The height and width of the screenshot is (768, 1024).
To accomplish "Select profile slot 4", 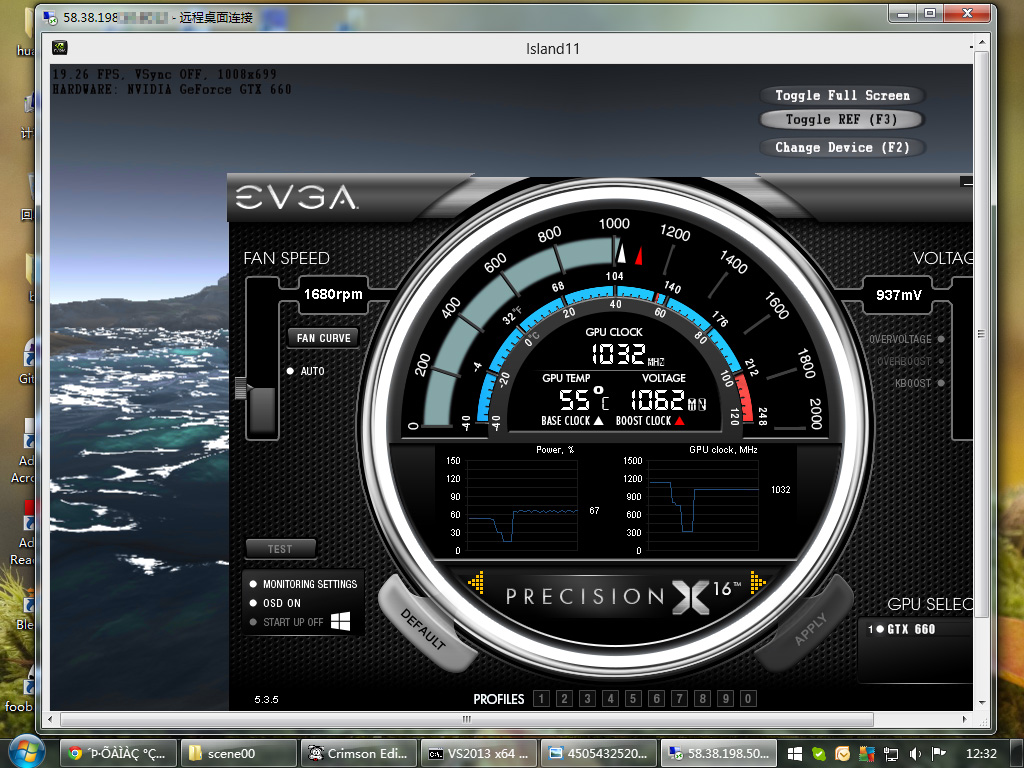I will [x=611, y=699].
